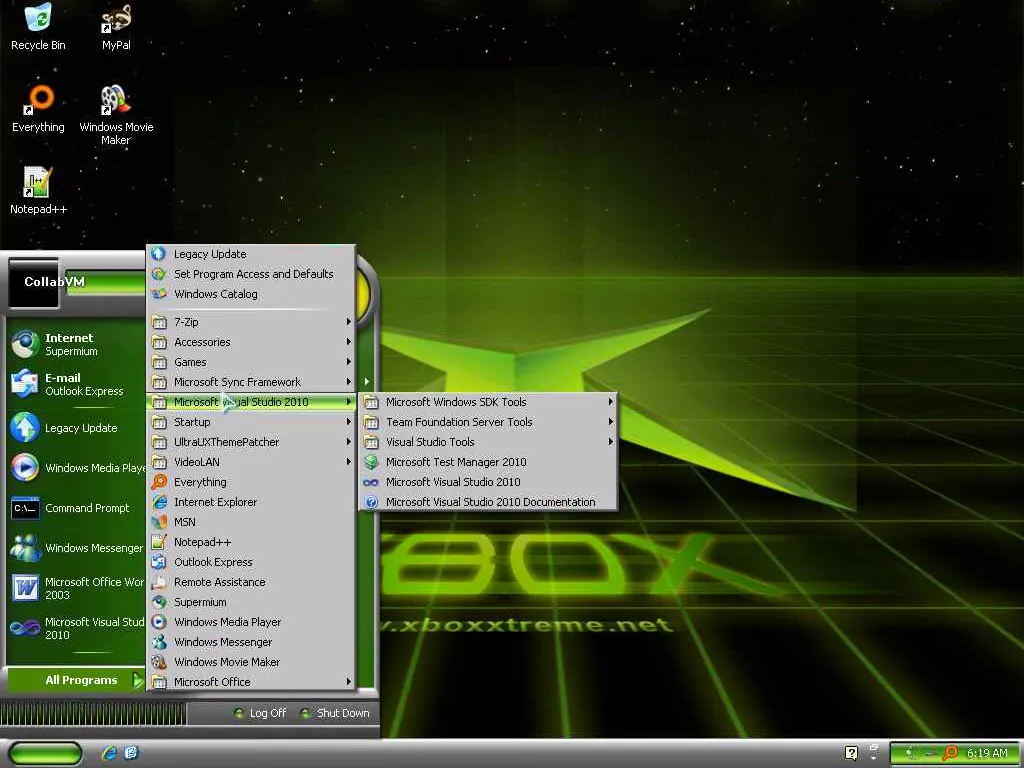Screen dimensions: 1024x768
Task: Click the Supermium Internet icon in the Start menu
Action: coord(25,344)
